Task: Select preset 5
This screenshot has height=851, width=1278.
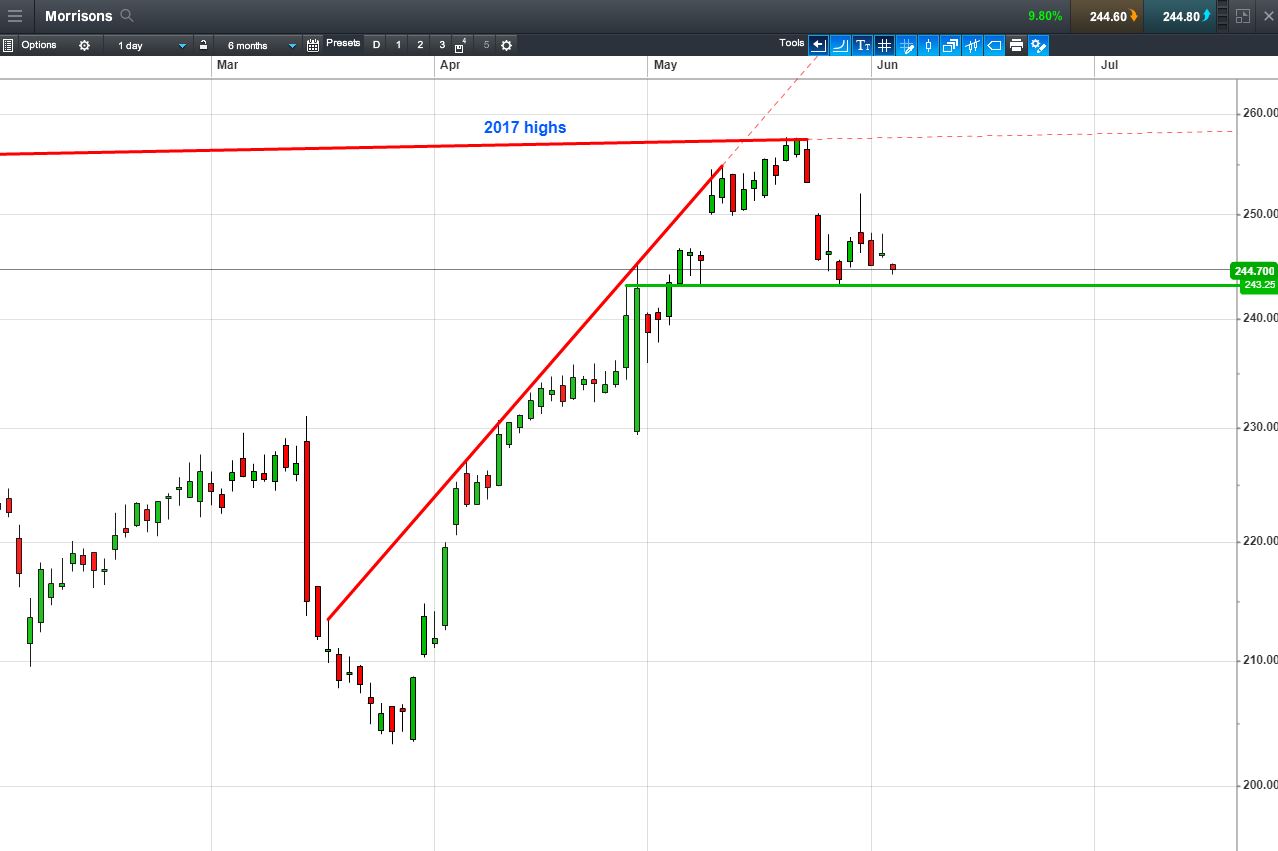Action: pos(486,45)
